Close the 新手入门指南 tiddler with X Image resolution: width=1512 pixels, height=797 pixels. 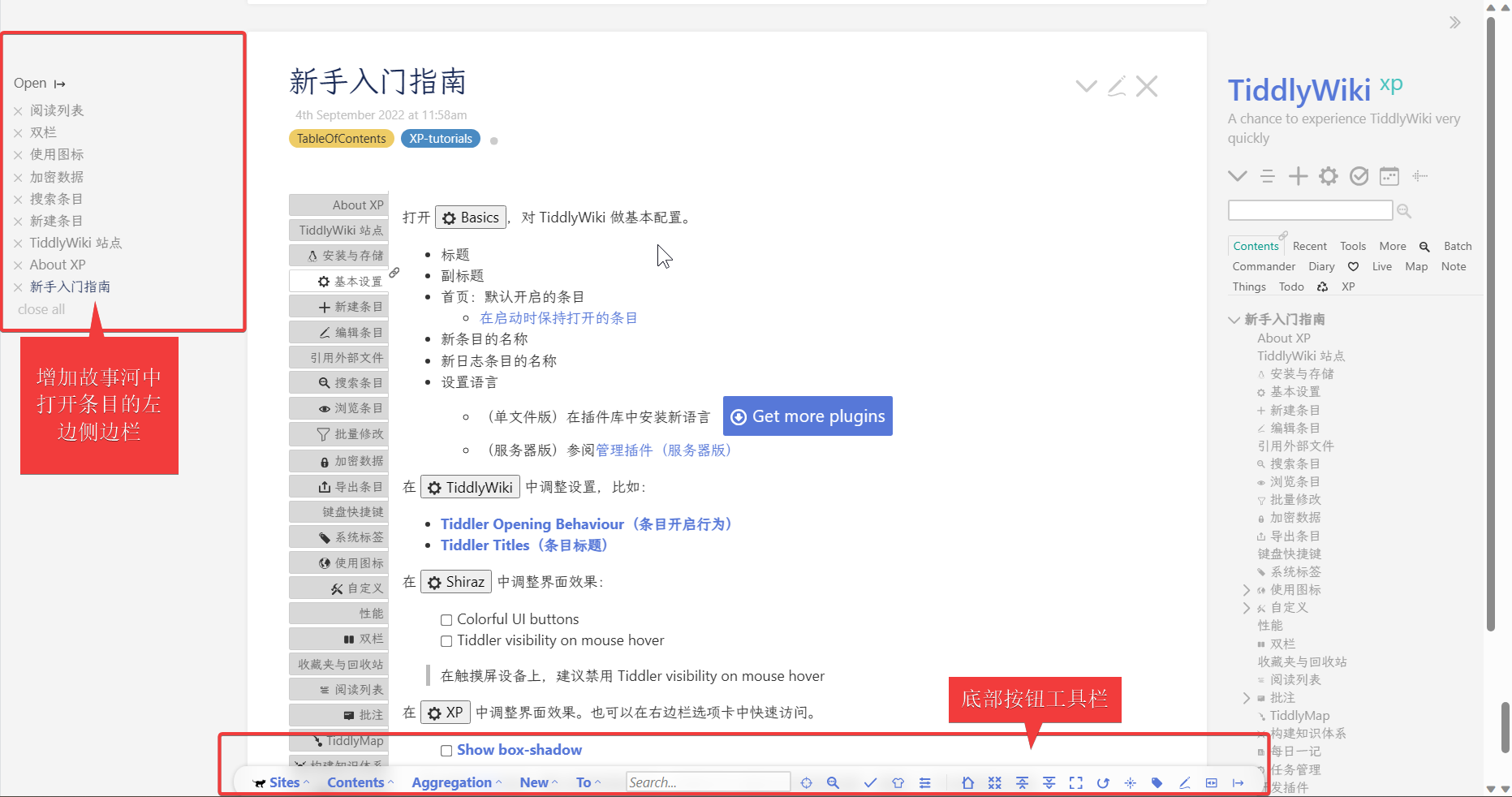pyautogui.click(x=1147, y=86)
